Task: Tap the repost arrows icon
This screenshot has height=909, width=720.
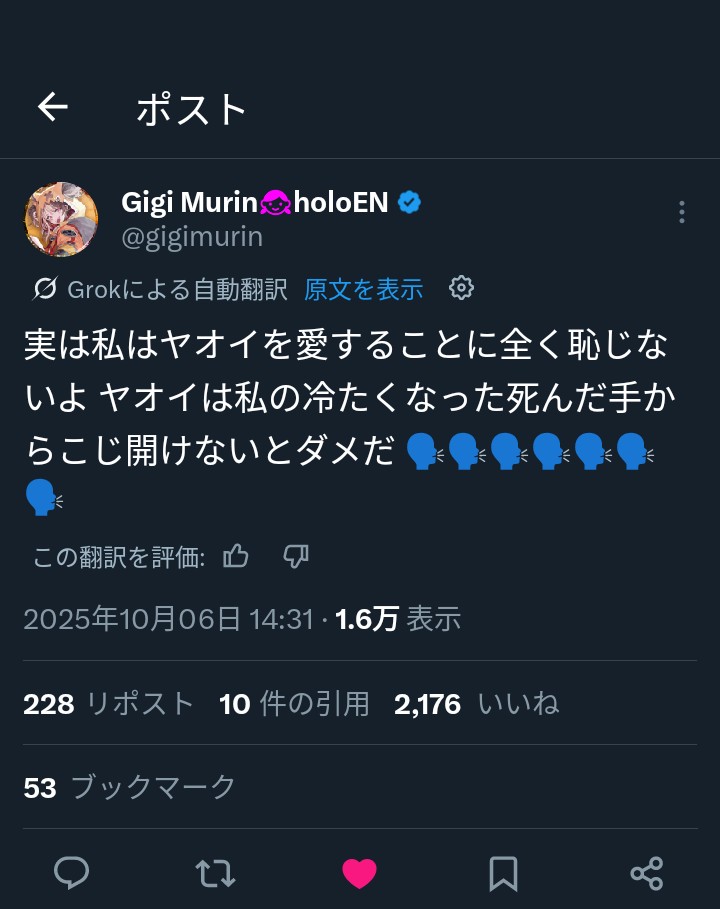Action: (215, 873)
